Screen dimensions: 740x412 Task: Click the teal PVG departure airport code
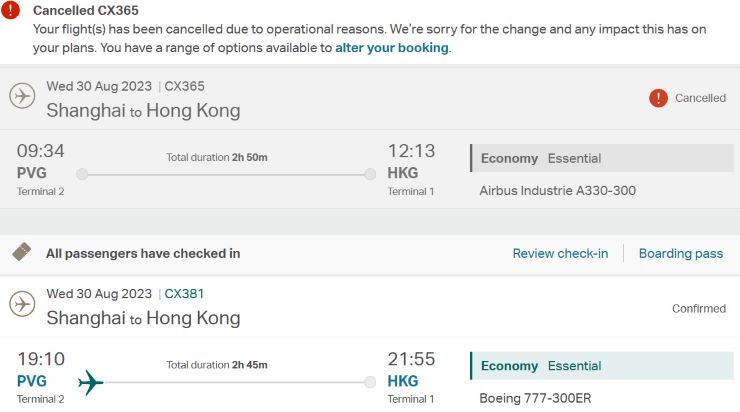(32, 381)
